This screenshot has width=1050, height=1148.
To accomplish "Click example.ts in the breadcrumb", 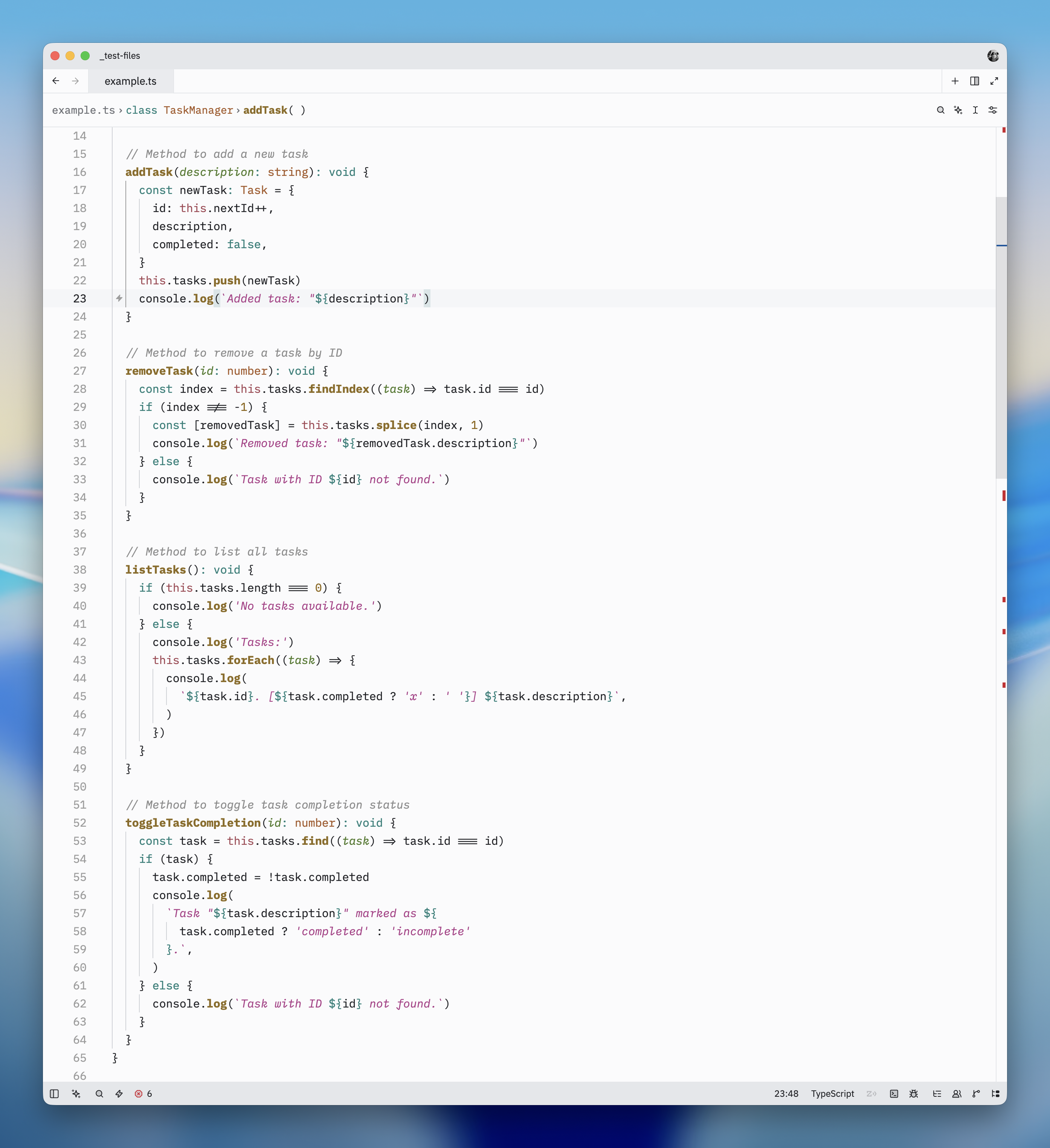I will coord(83,110).
